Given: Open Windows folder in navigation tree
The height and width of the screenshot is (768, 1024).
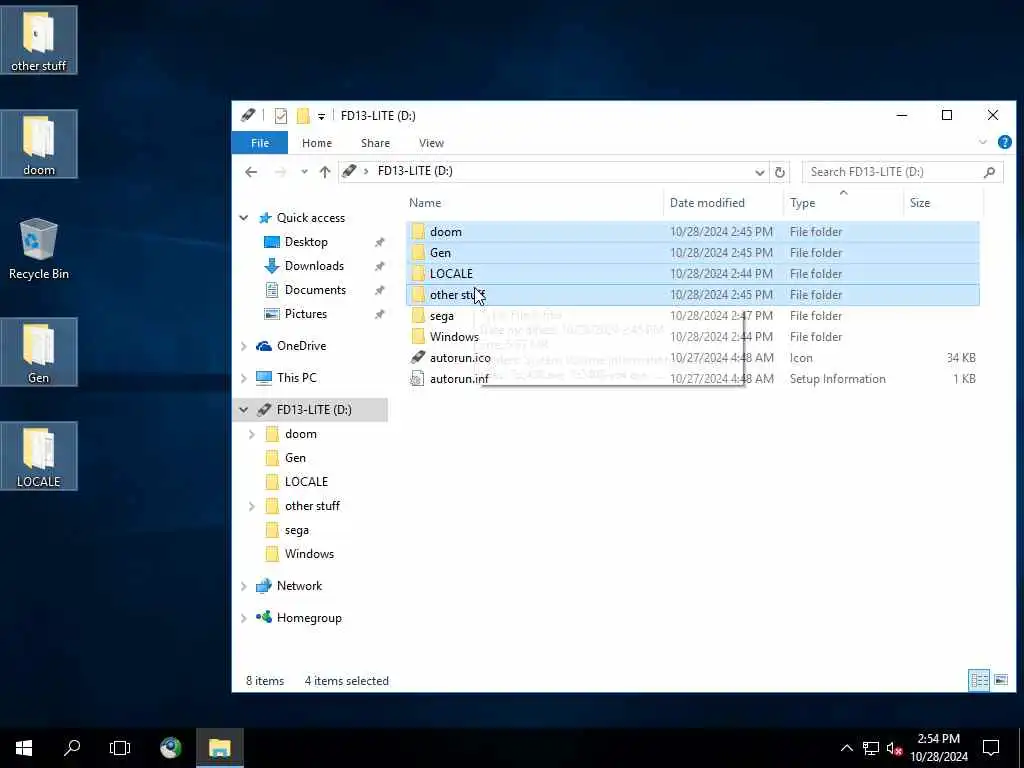Looking at the screenshot, I should tap(309, 554).
